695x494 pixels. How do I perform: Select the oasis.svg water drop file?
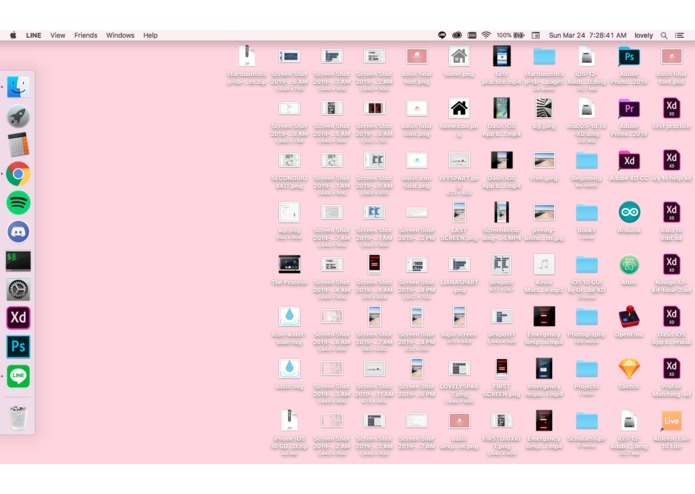289,368
